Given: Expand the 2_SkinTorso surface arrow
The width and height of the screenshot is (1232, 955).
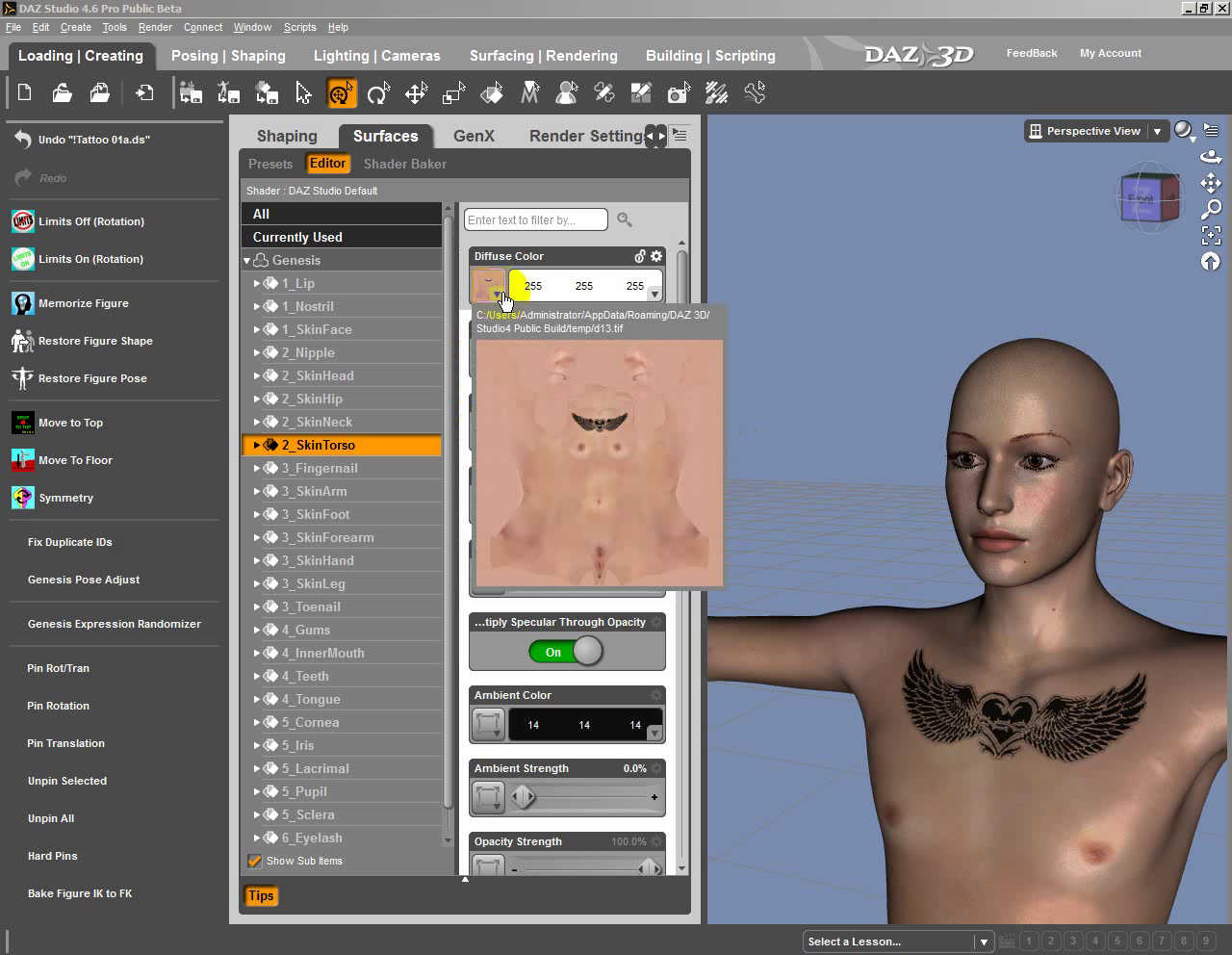Looking at the screenshot, I should [x=257, y=445].
